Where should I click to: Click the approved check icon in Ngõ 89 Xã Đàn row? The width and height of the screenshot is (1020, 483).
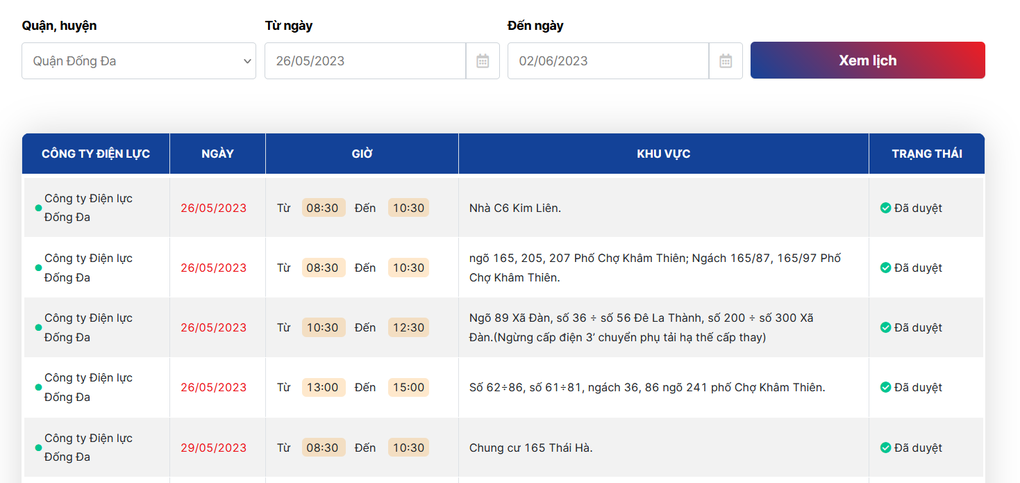(x=885, y=327)
